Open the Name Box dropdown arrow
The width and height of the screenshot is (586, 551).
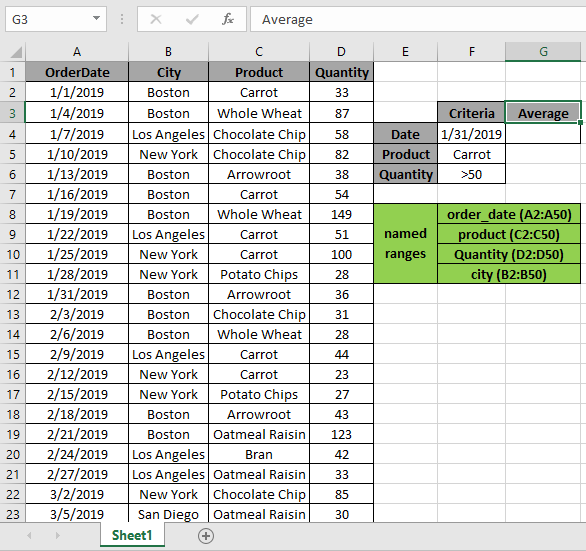pyautogui.click(x=96, y=18)
